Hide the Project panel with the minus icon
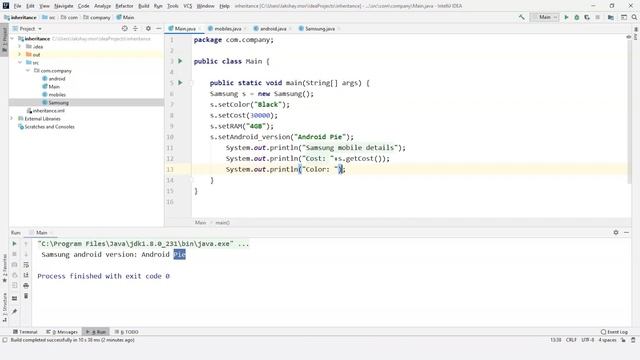The width and height of the screenshot is (640, 360). point(159,29)
